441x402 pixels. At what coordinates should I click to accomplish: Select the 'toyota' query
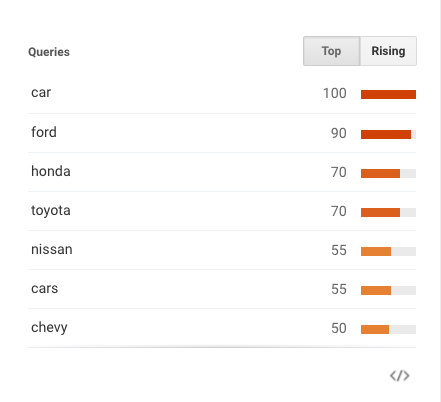coord(51,211)
